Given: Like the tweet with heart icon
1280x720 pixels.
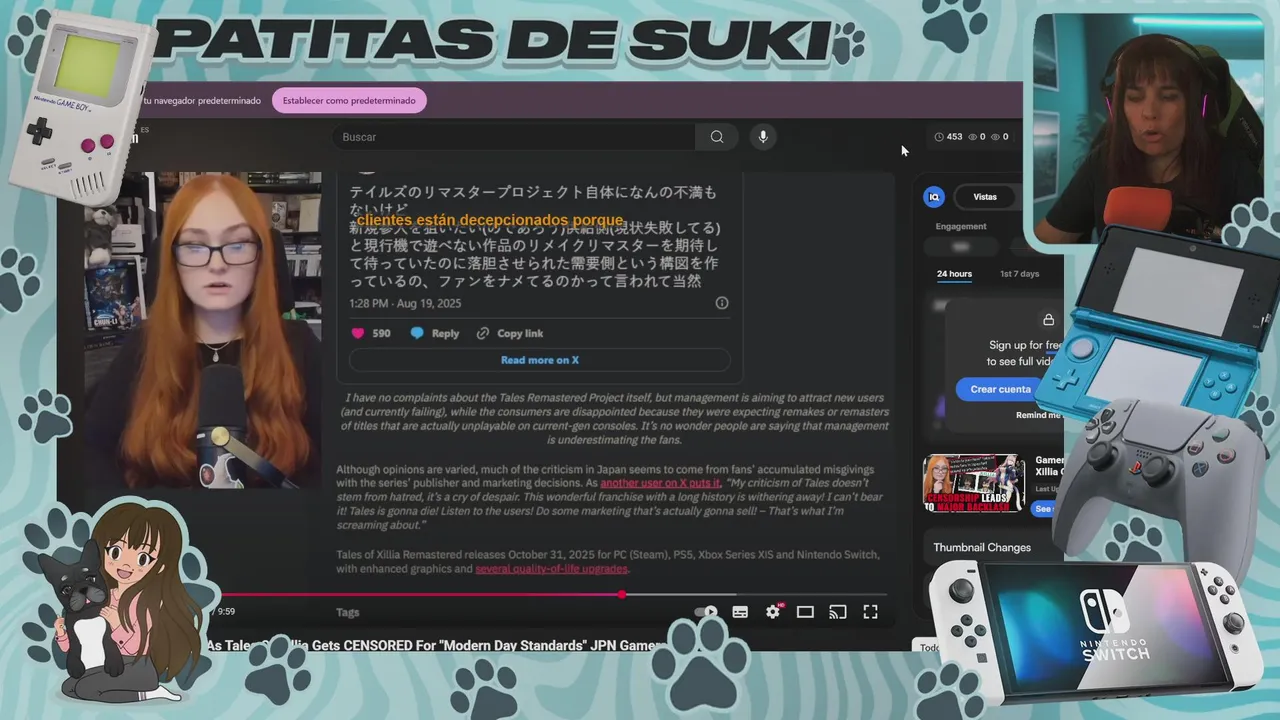Looking at the screenshot, I should [x=358, y=333].
